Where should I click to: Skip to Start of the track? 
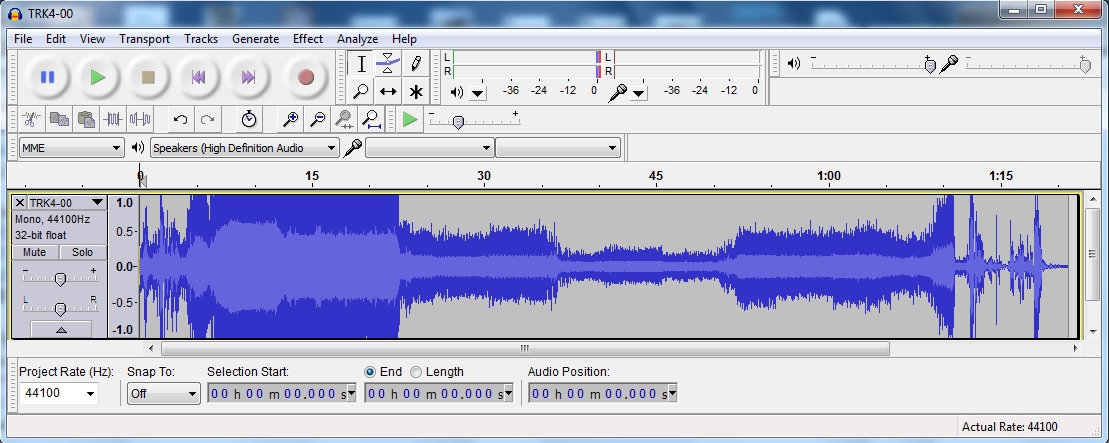tap(199, 77)
